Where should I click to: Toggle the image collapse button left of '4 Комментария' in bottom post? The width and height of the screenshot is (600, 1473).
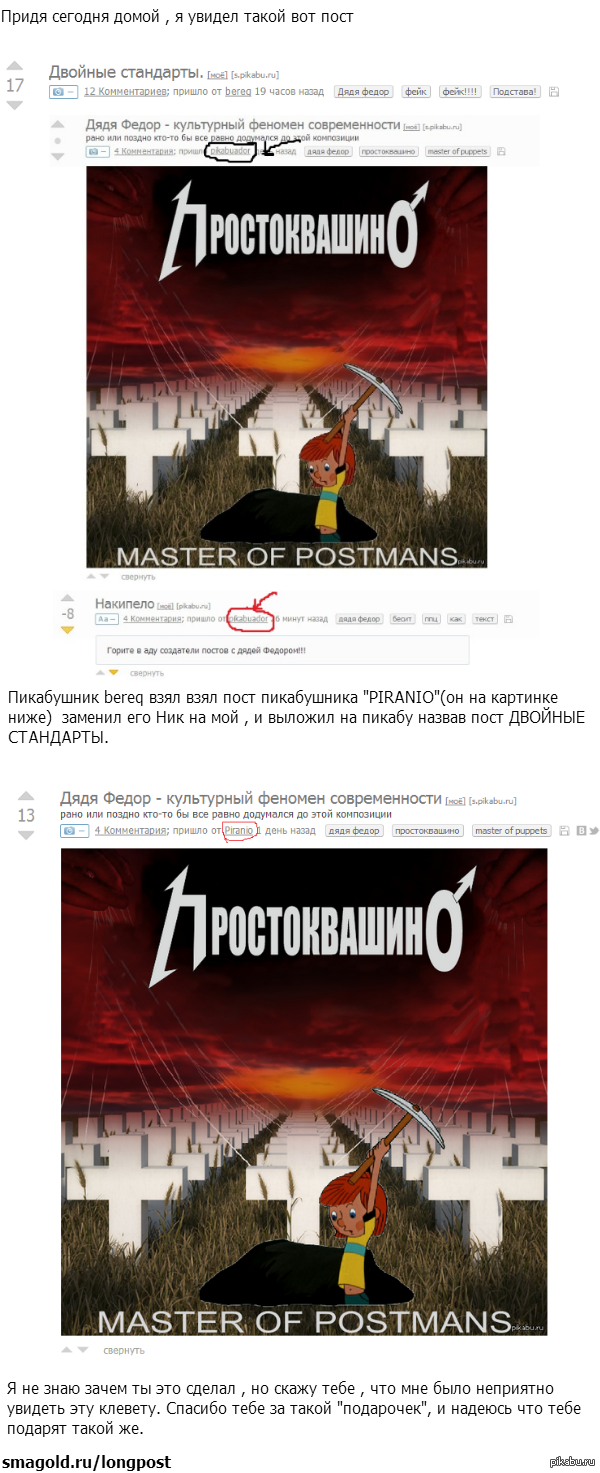75,830
